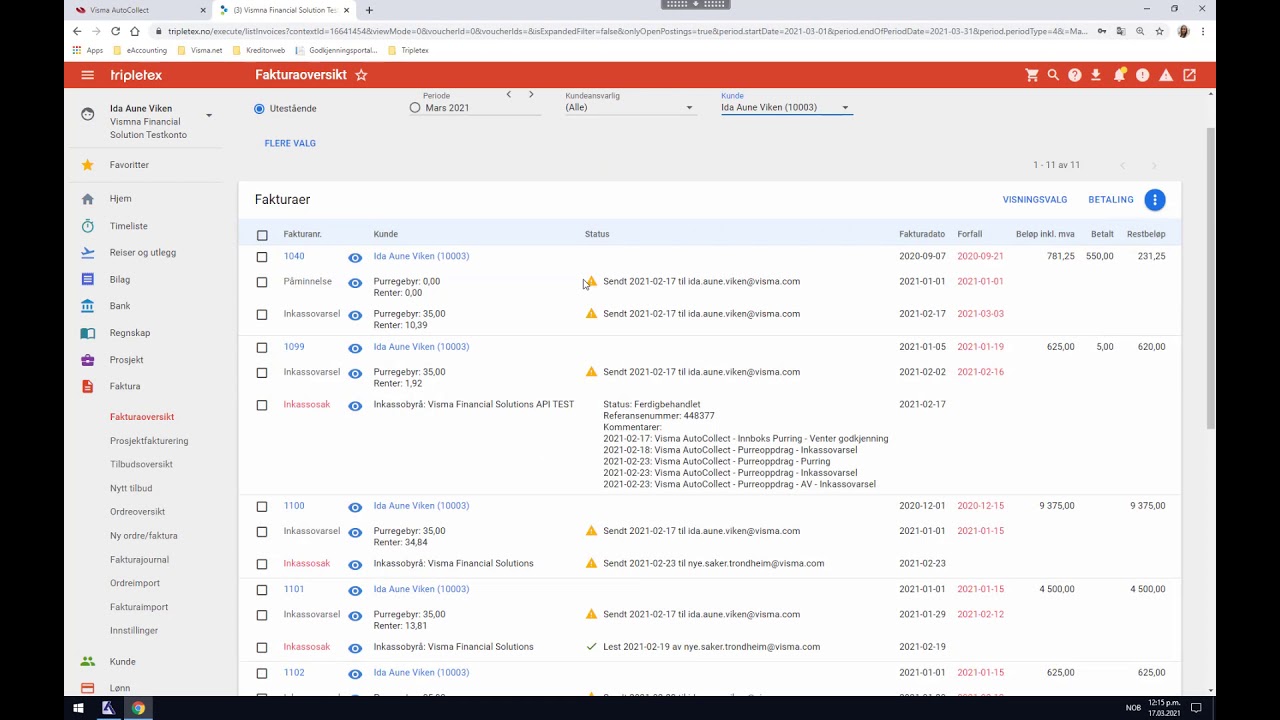Image resolution: width=1280 pixels, height=720 pixels.
Task: Click the Kunde people icon in sidebar
Action: (88, 662)
